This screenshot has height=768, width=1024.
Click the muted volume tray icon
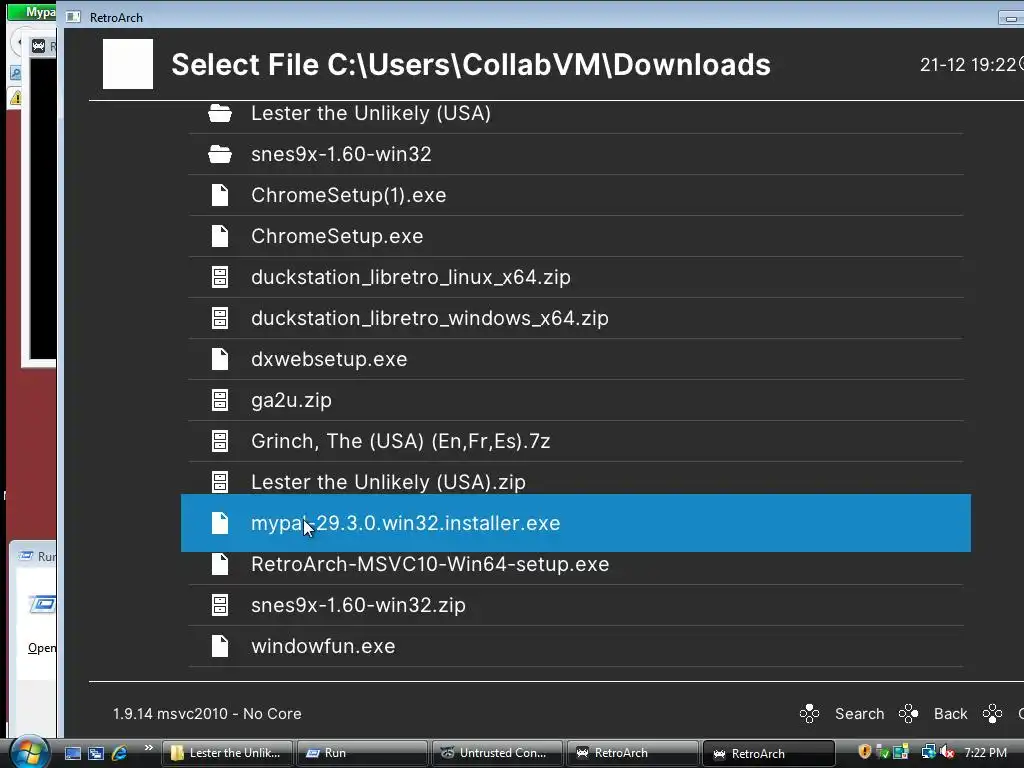pyautogui.click(x=947, y=752)
